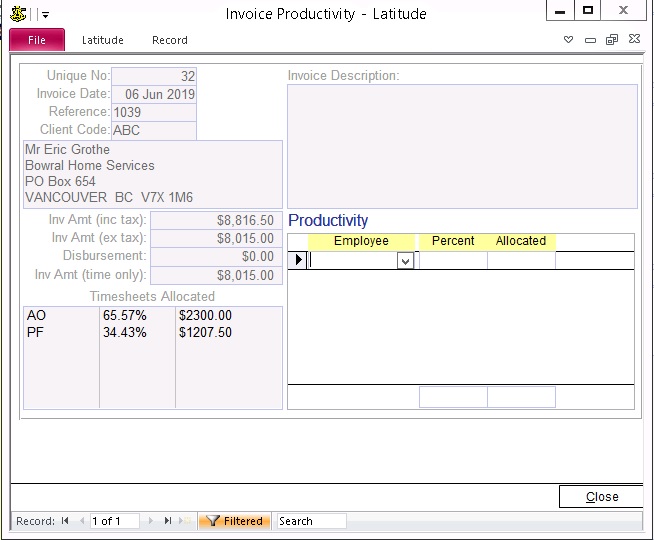Toggle the Filtered button in record bar
The height and width of the screenshot is (540, 654).
point(234,521)
